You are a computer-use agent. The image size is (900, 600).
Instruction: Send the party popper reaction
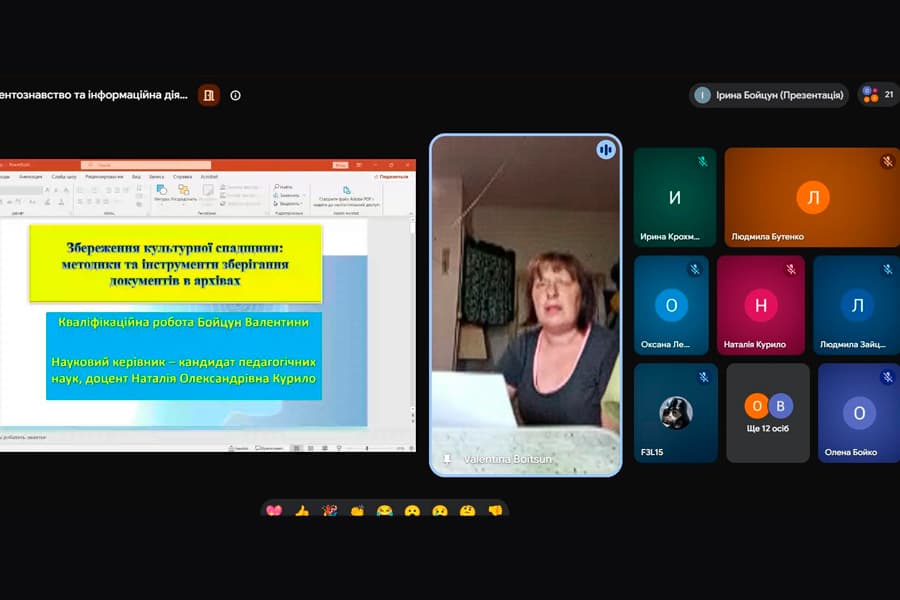pyautogui.click(x=329, y=510)
